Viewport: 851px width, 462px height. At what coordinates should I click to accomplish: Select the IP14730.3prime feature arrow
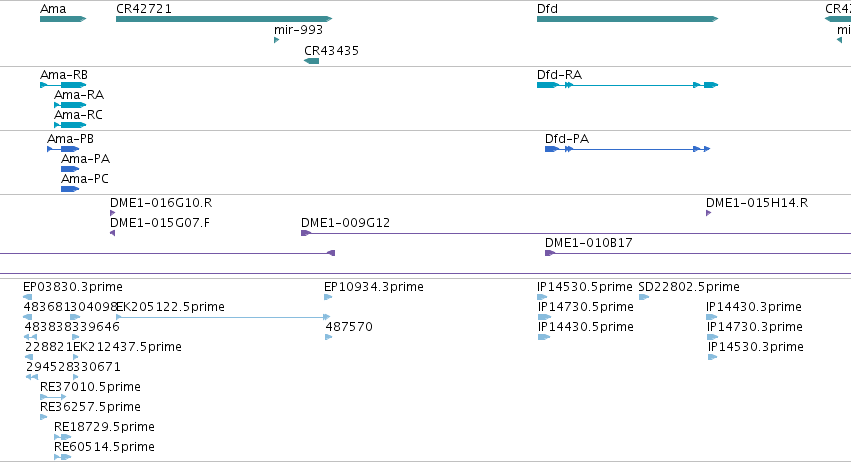(712, 337)
